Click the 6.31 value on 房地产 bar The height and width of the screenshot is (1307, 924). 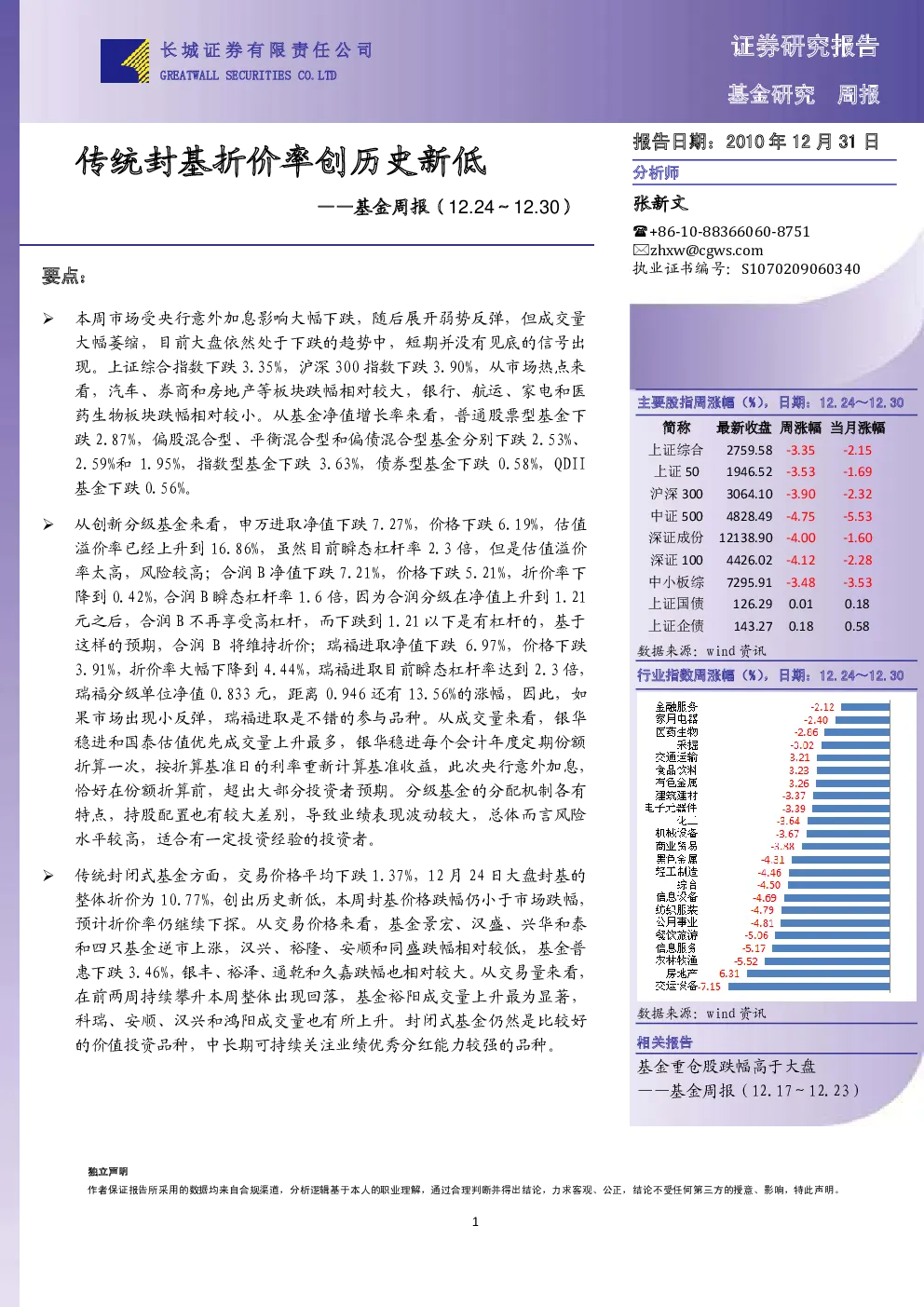tap(729, 973)
